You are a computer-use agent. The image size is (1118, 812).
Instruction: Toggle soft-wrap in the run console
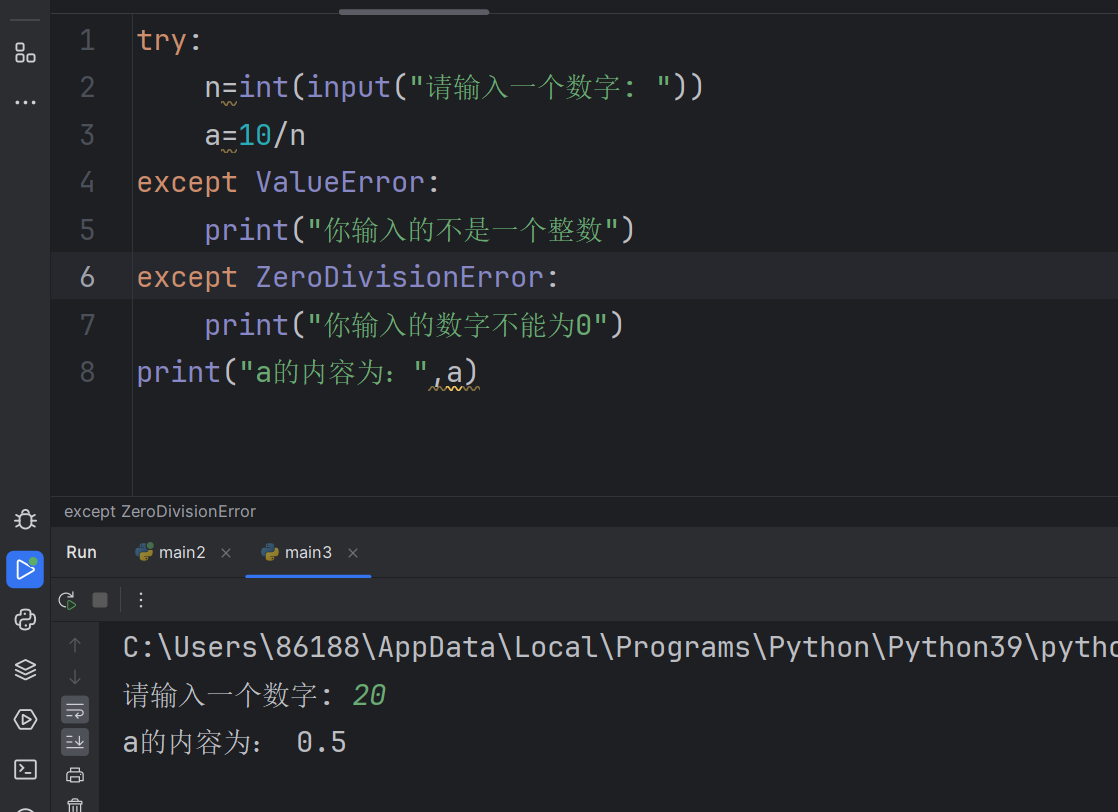click(75, 710)
